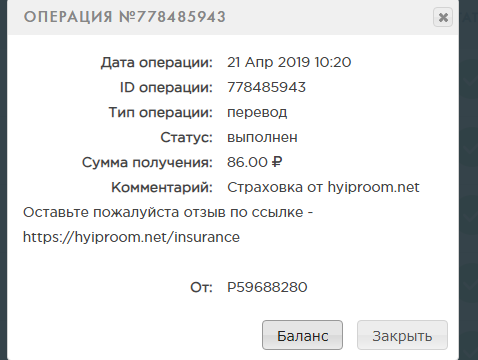
Task: Click the ruble currency symbol
Action: pyautogui.click(x=277, y=162)
